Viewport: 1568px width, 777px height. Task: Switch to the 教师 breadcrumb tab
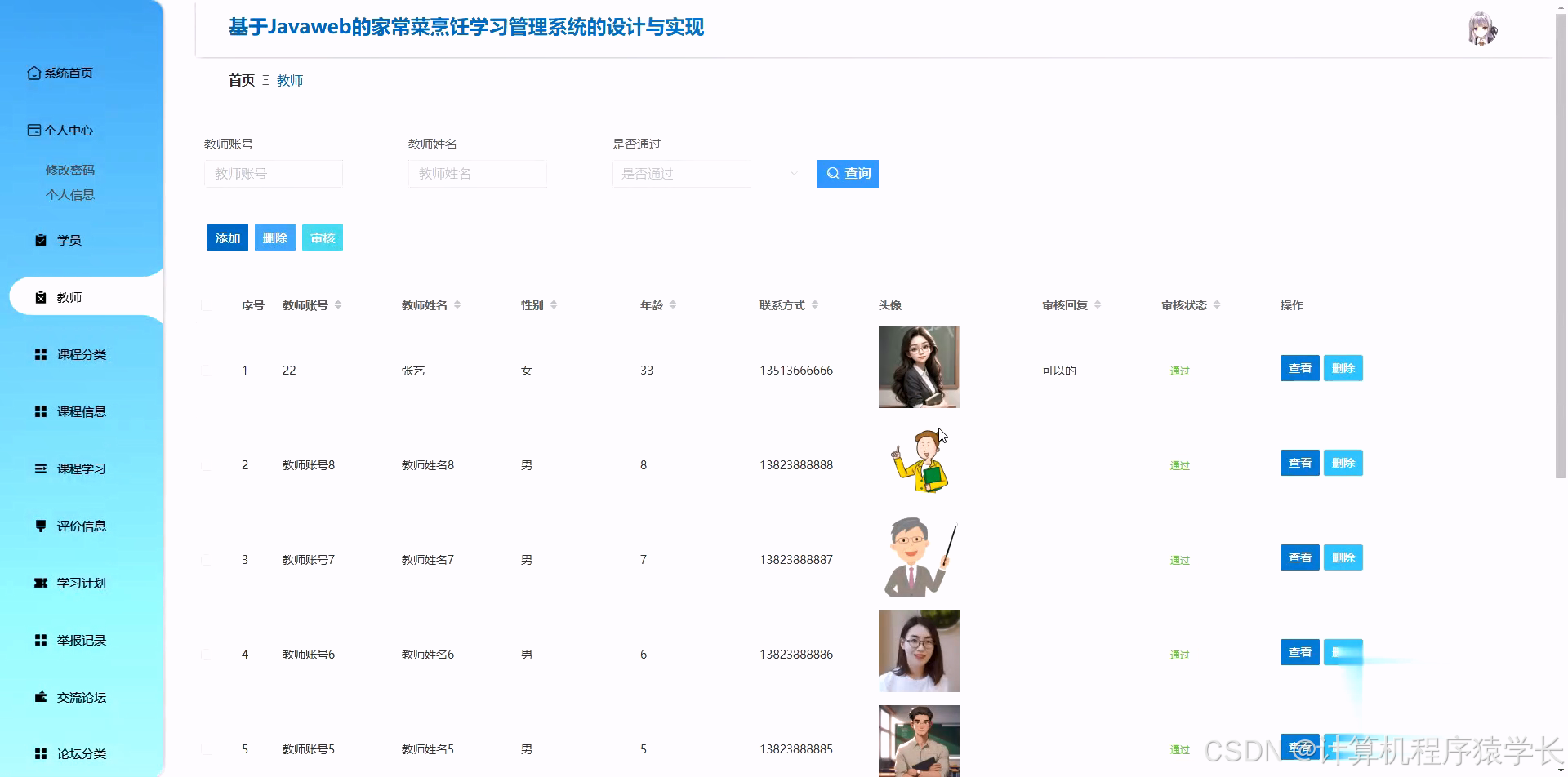click(289, 80)
